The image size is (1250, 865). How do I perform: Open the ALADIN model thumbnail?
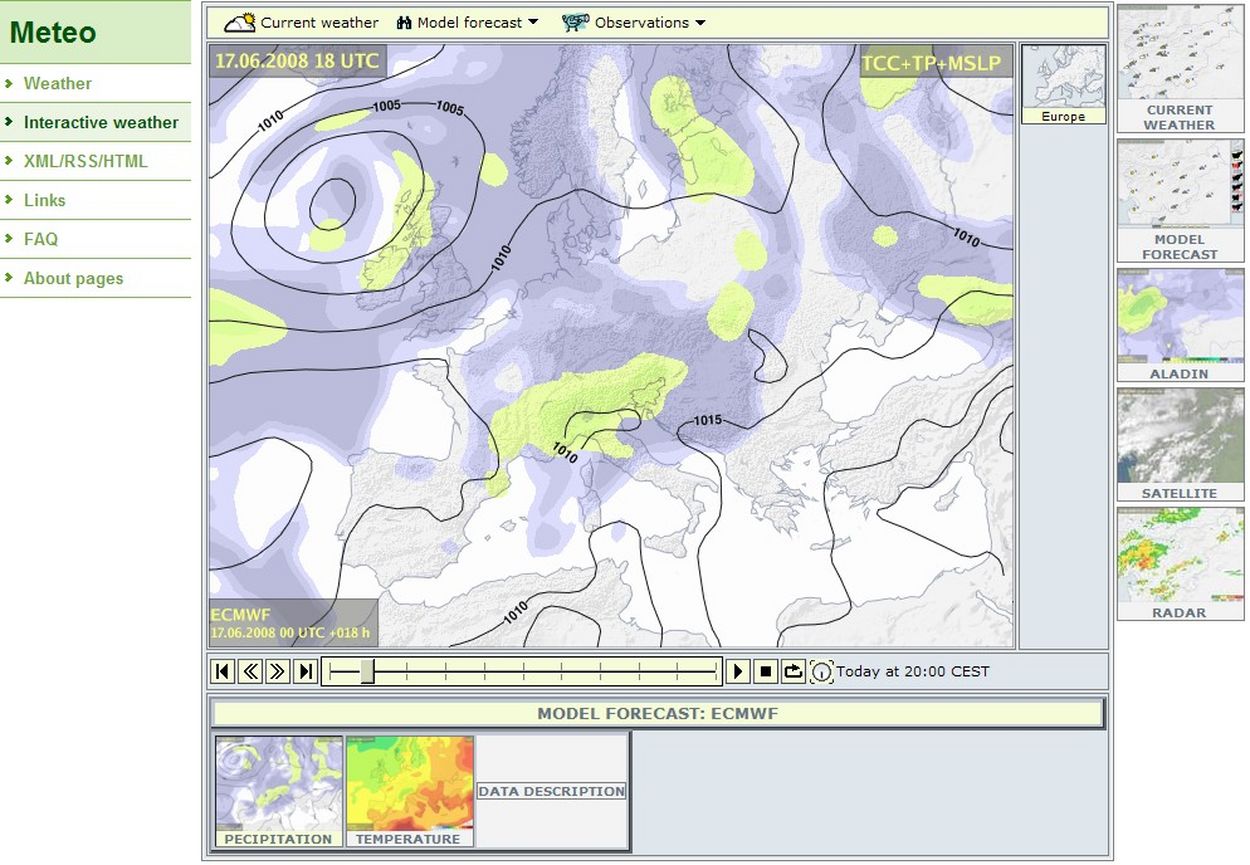(1180, 325)
